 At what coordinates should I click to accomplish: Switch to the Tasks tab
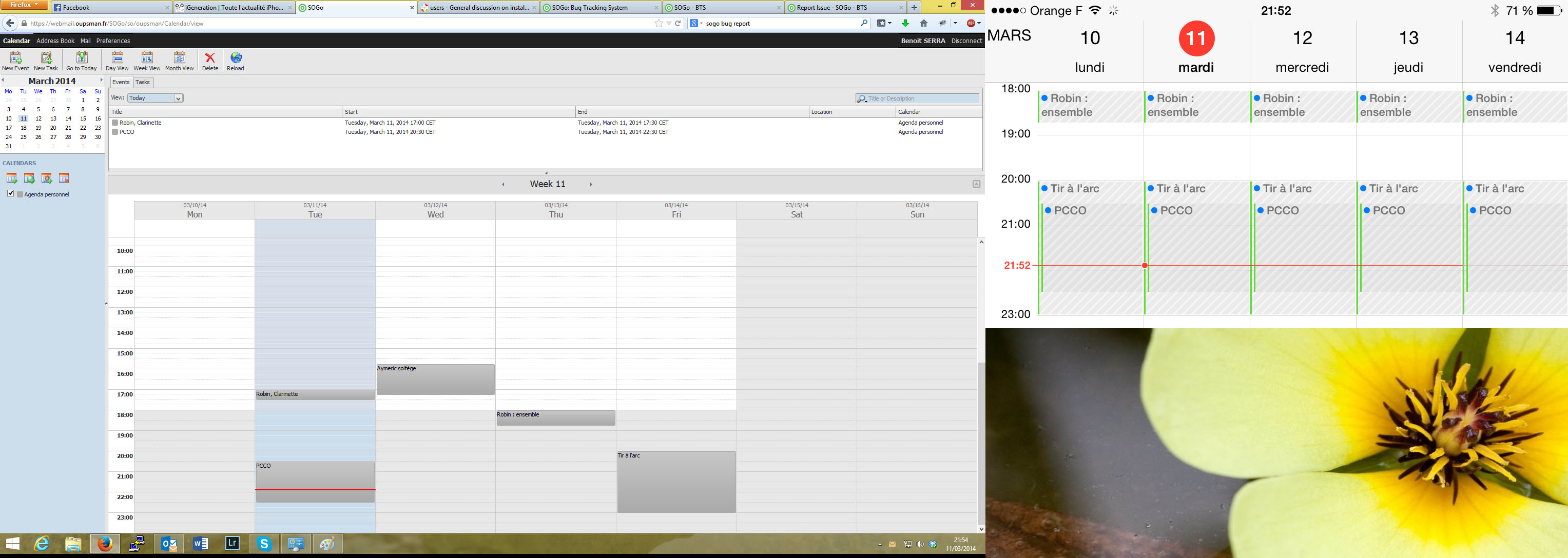click(143, 82)
